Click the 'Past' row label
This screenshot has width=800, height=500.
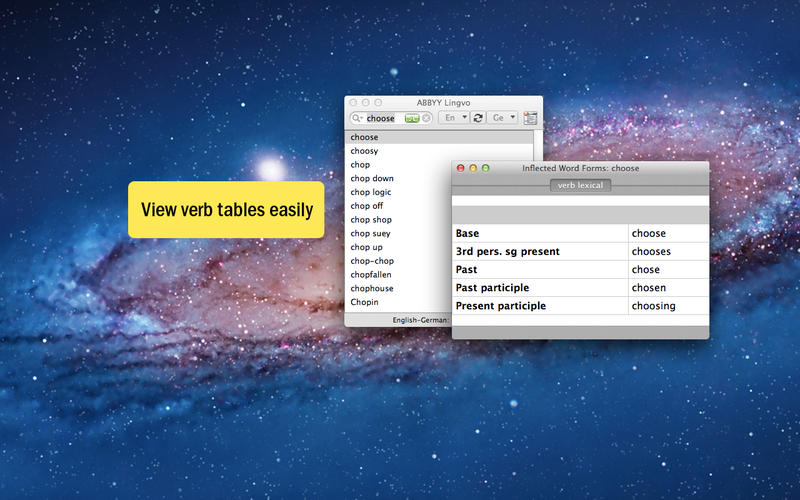[466, 269]
